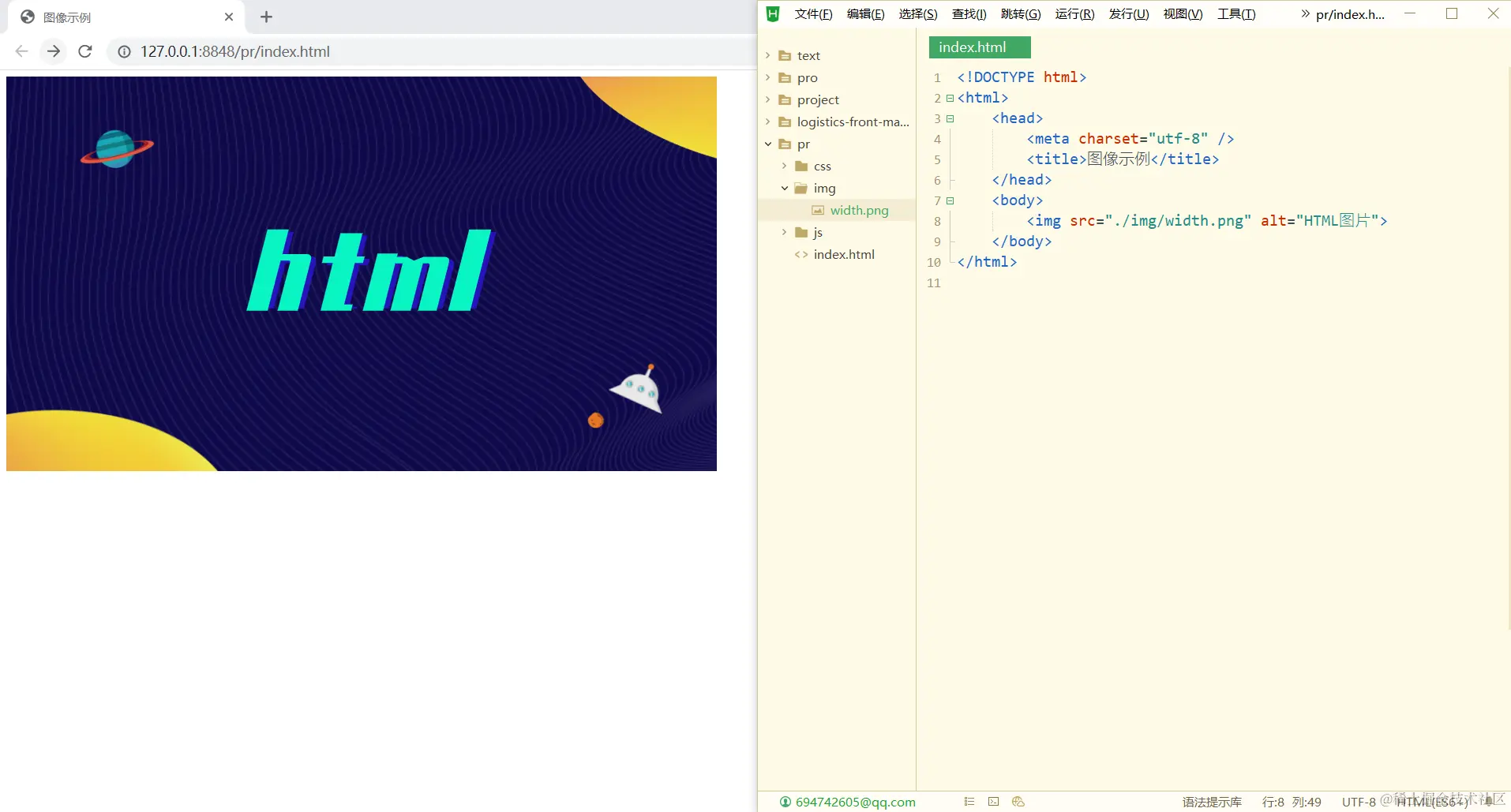
Task: Fold the body tag on line 7
Action: point(950,200)
